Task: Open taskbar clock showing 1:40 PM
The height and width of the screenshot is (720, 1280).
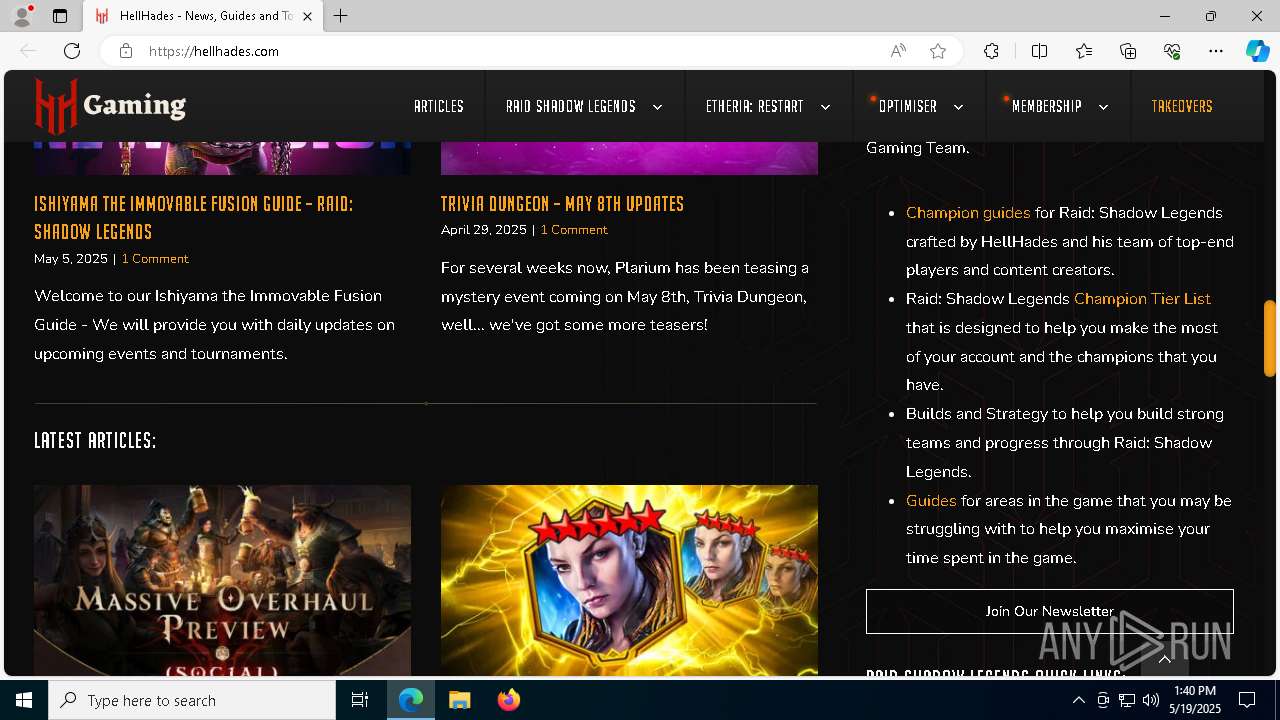Action: tap(1194, 700)
